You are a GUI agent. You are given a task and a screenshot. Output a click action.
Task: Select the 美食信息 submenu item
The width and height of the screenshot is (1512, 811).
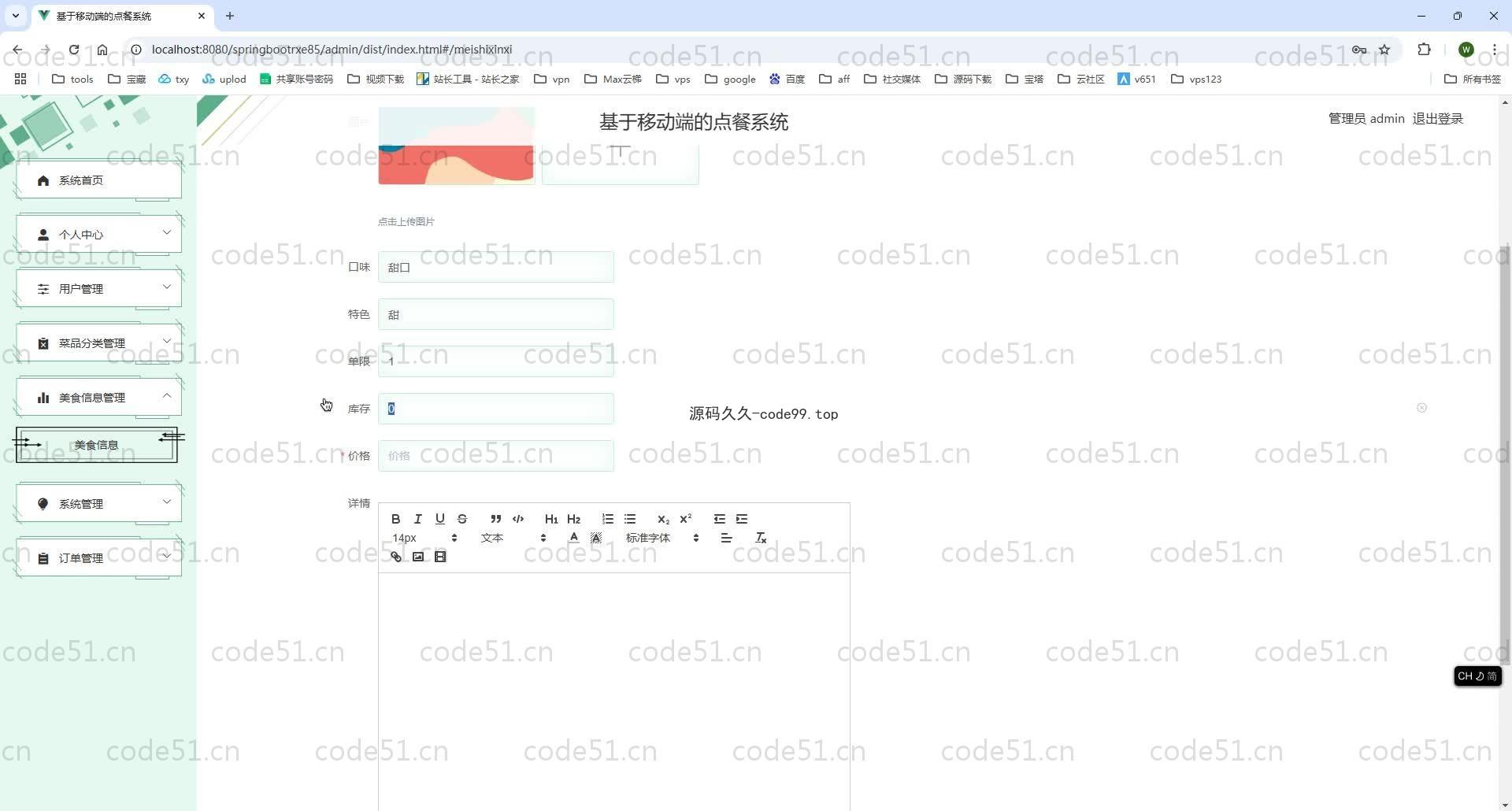pos(96,445)
